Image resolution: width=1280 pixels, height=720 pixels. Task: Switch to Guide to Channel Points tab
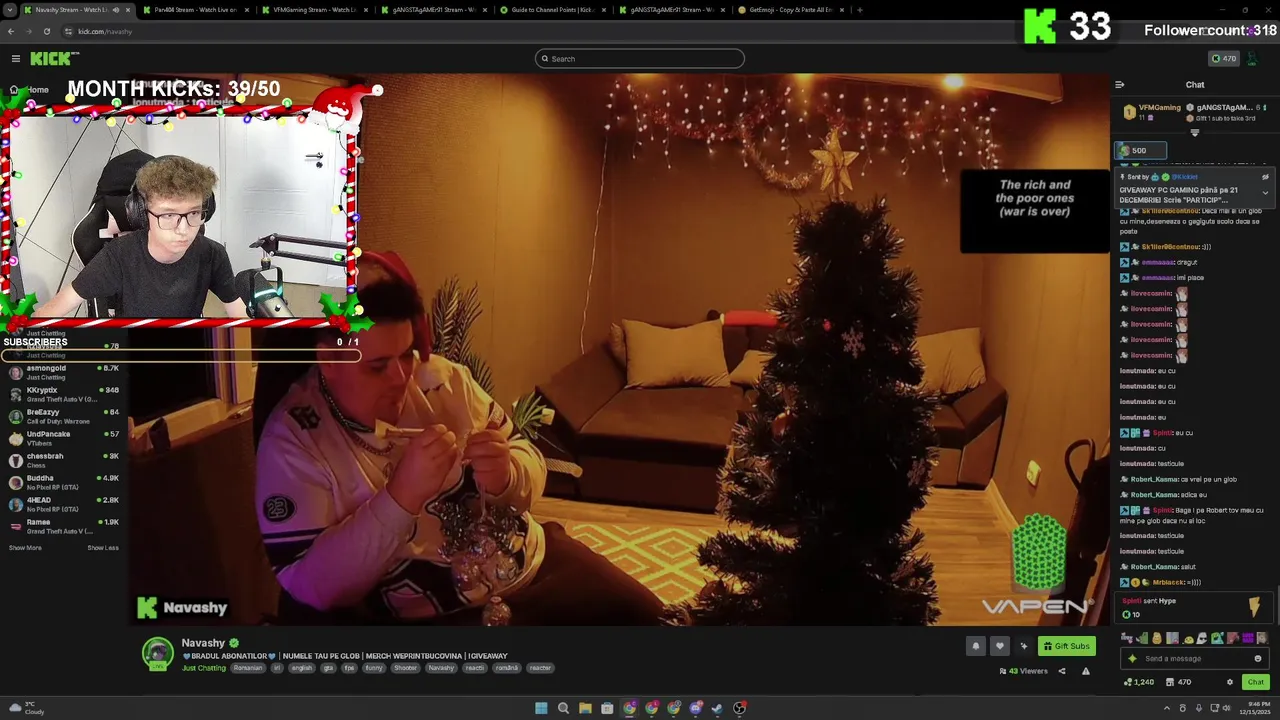pyautogui.click(x=553, y=10)
